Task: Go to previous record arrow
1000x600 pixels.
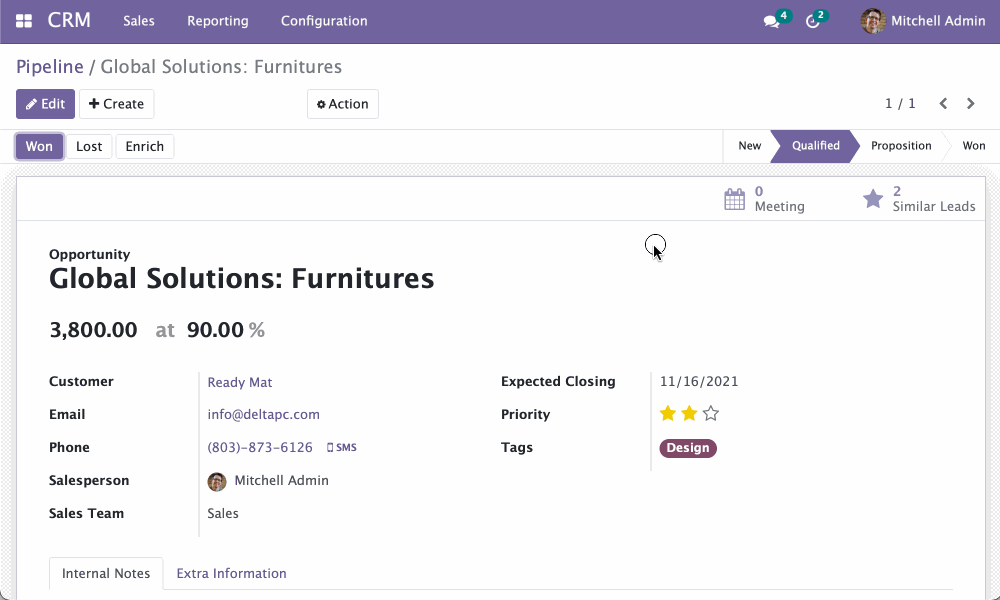Action: [x=943, y=104]
